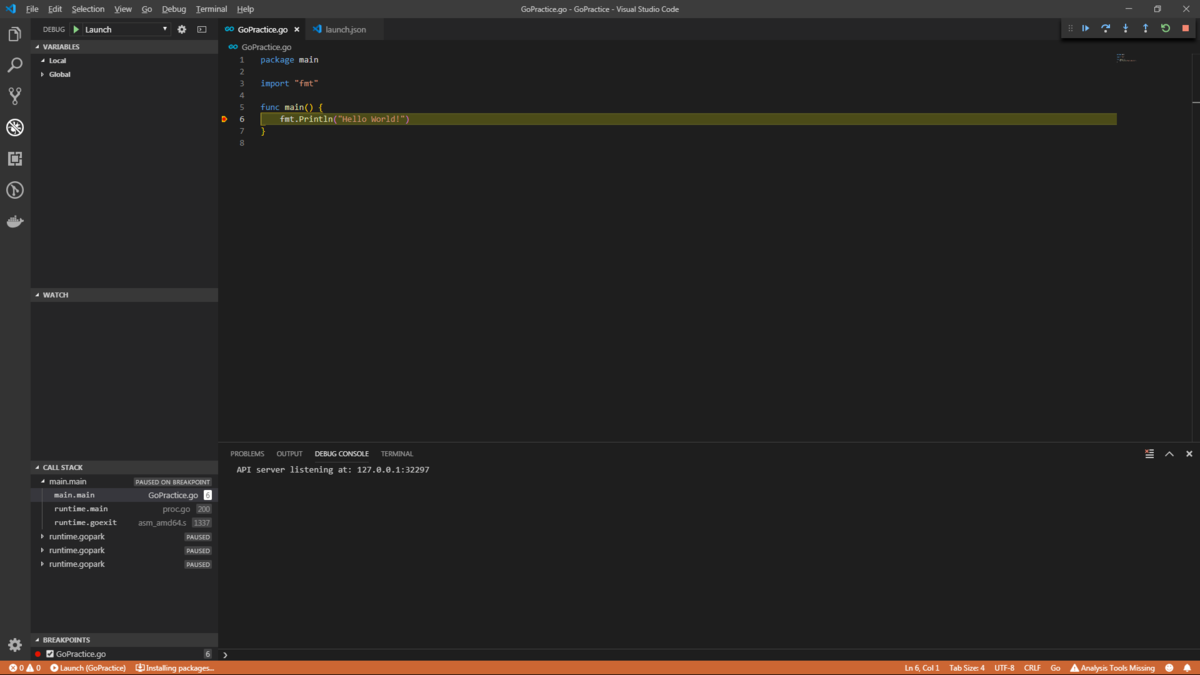Close the bottom panel
The image size is (1200, 675).
[x=1189, y=454]
